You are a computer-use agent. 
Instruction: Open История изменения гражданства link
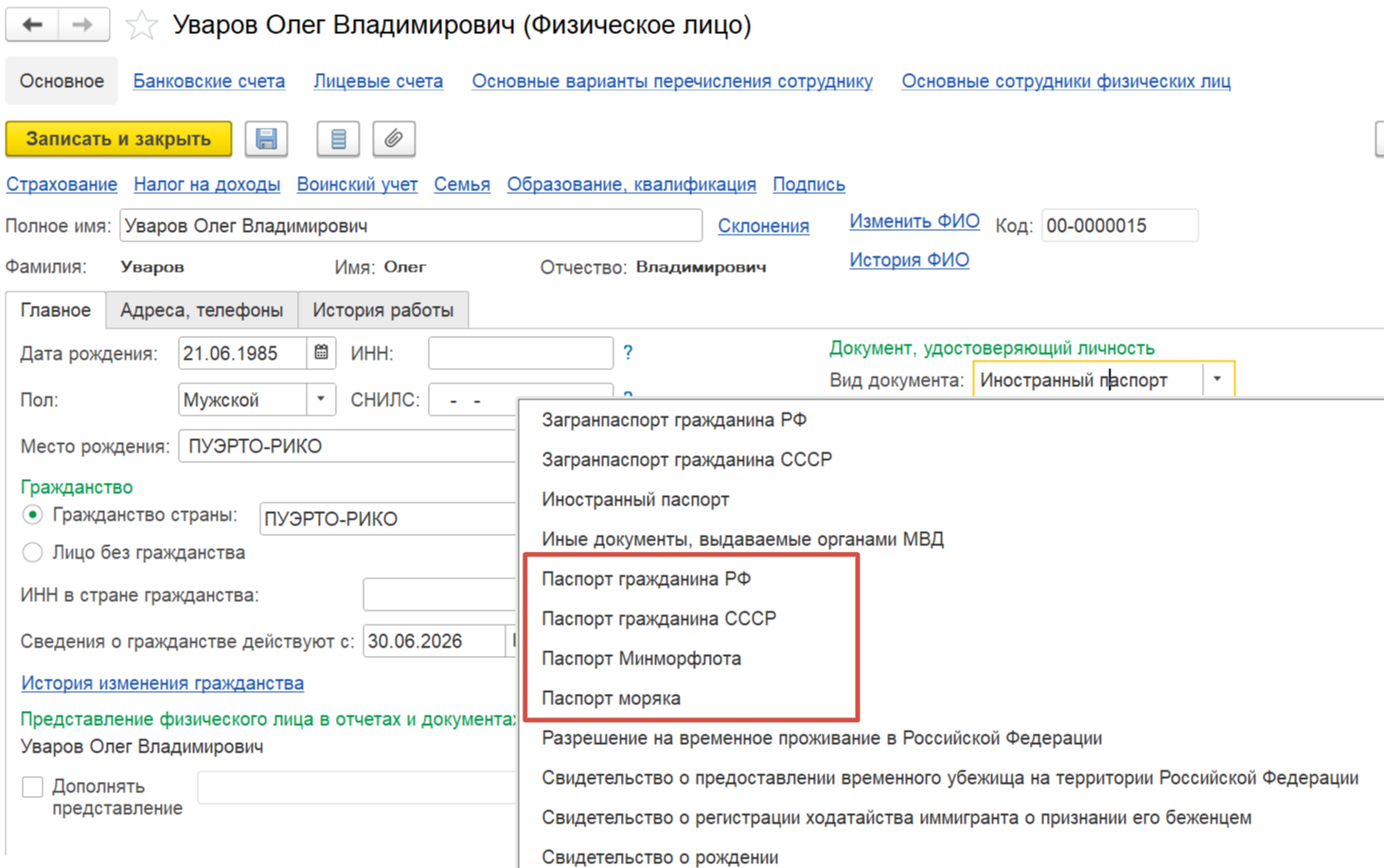coord(162,683)
